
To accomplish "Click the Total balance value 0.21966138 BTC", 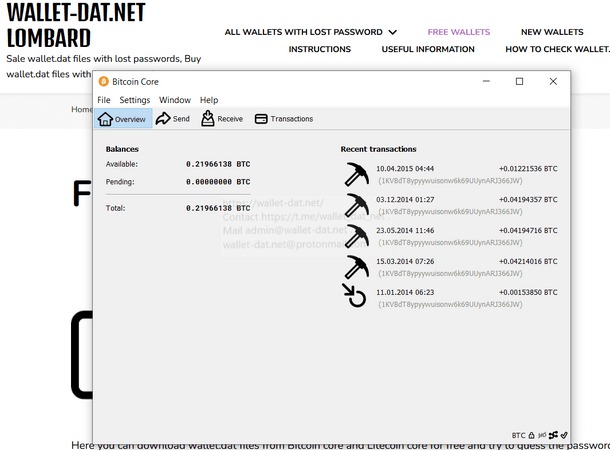I will [218, 208].
